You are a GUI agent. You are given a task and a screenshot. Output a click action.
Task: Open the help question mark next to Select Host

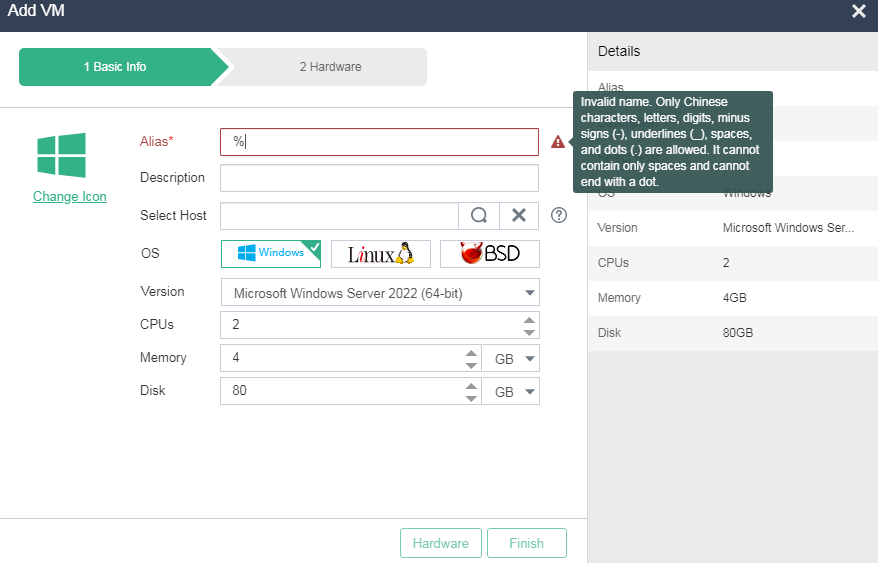click(x=559, y=215)
